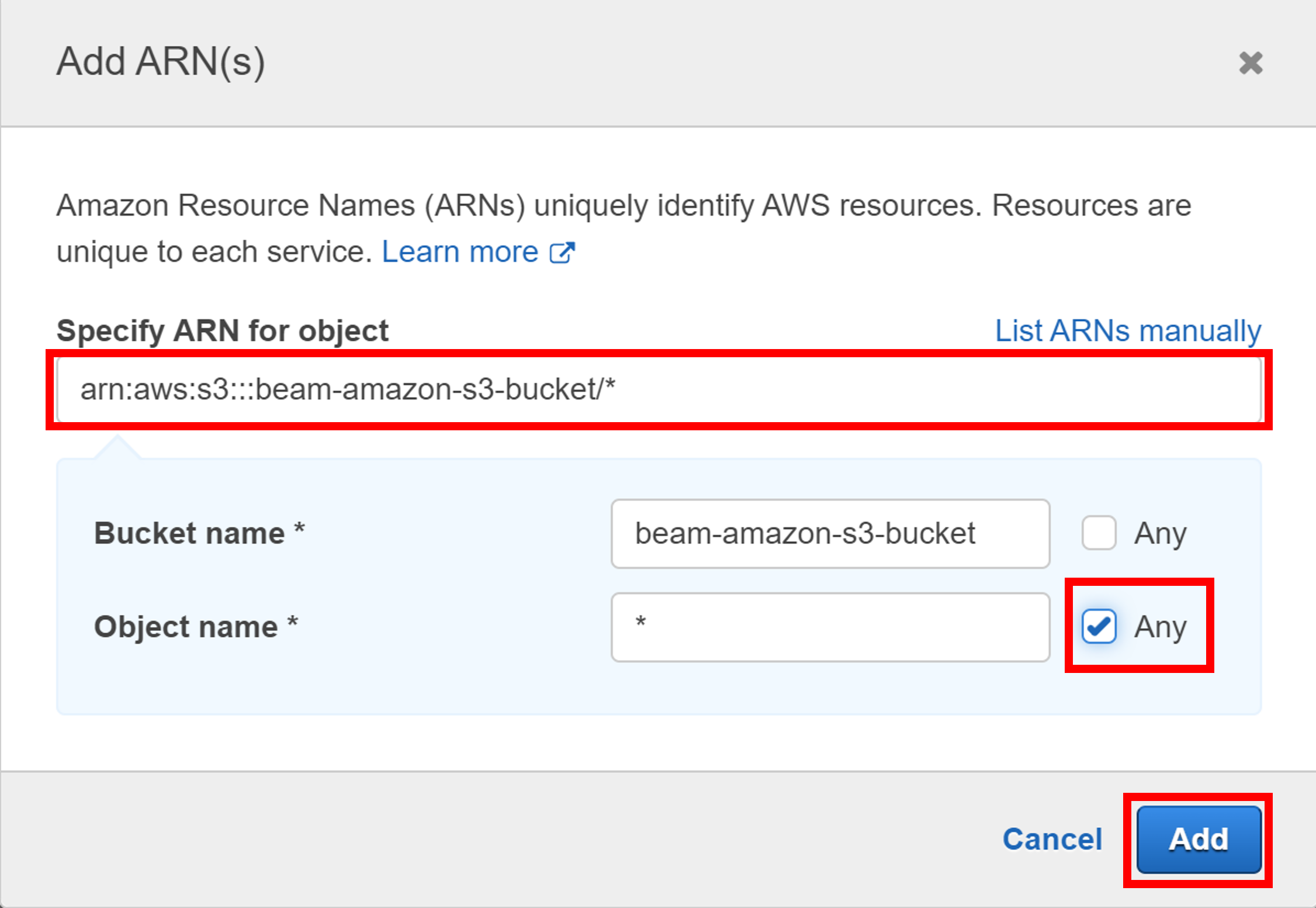This screenshot has width=1316, height=908.
Task: Select the Bucket name input field
Action: pyautogui.click(x=830, y=533)
